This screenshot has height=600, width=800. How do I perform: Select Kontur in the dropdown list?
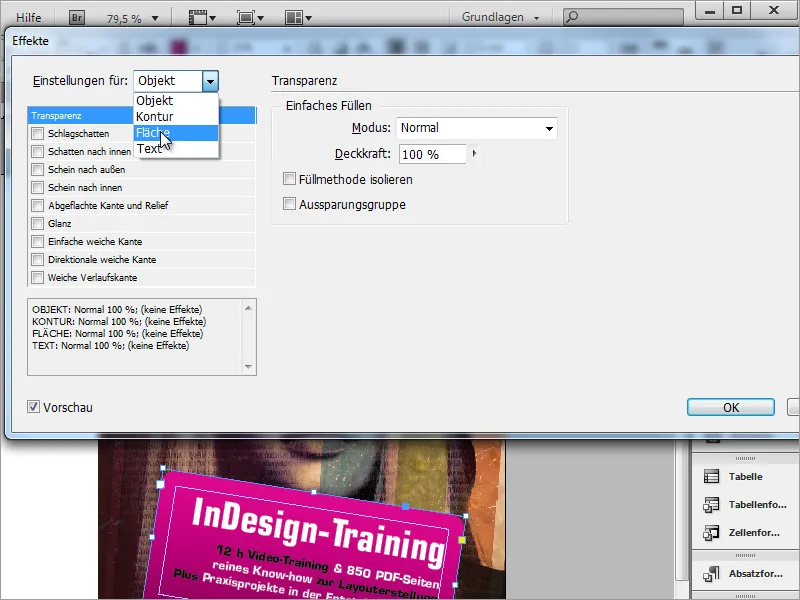[176, 117]
